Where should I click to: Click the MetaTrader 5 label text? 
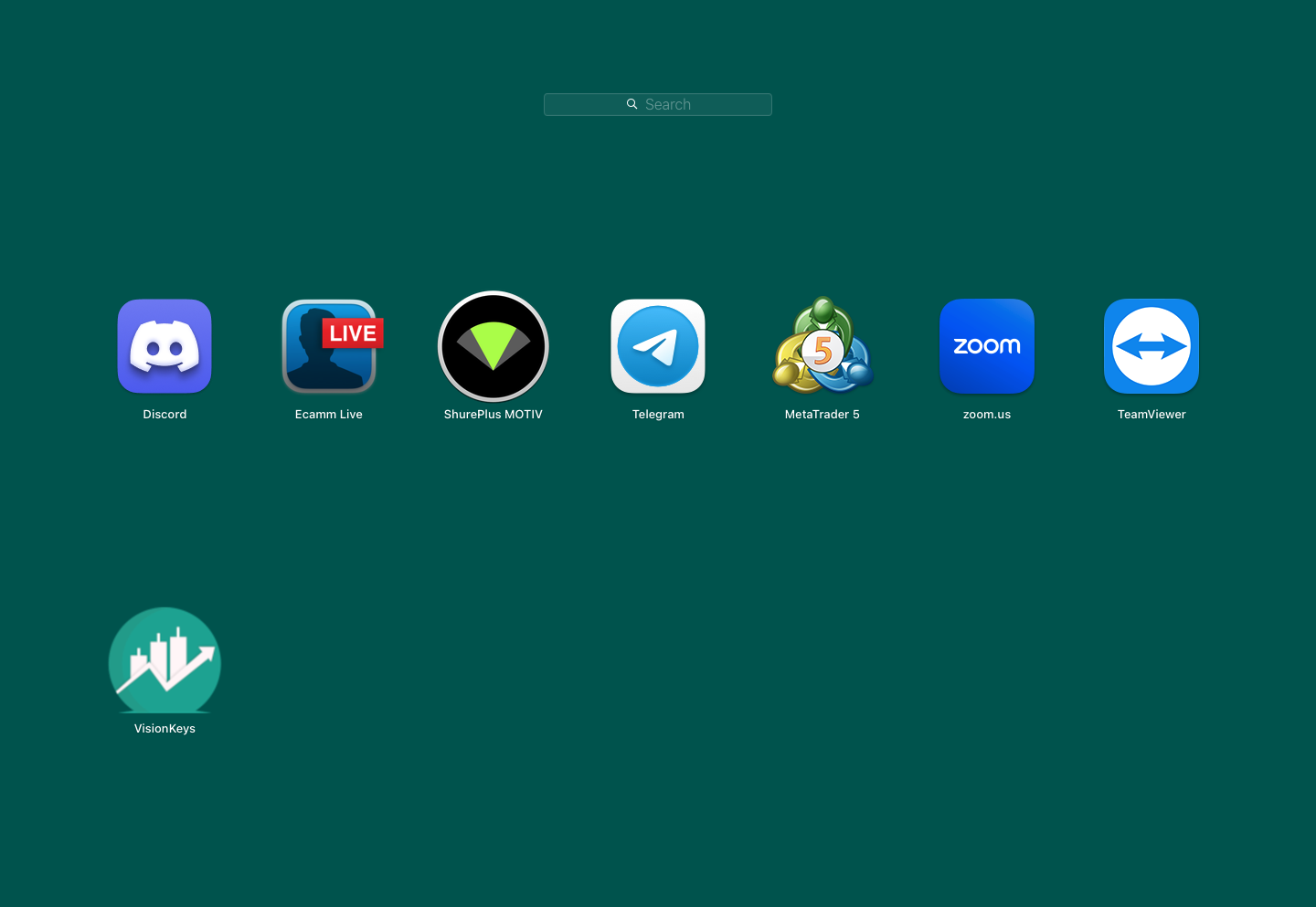coord(822,415)
